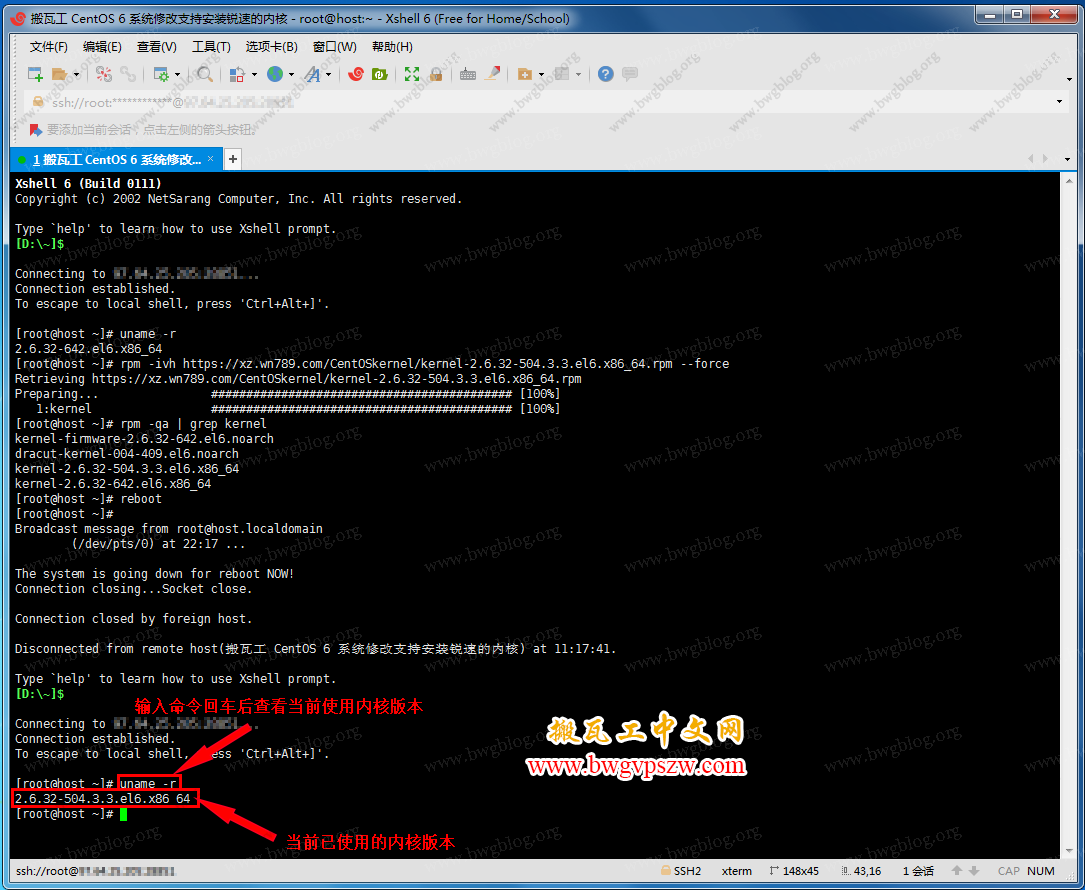Click the blue Help question mark icon
Viewport: 1085px width, 890px height.
(x=605, y=74)
